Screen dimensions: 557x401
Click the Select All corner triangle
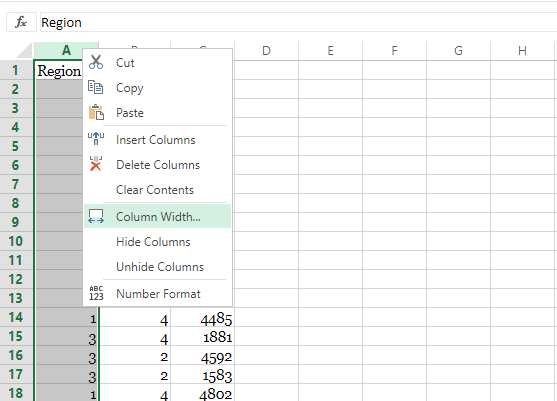point(25,50)
